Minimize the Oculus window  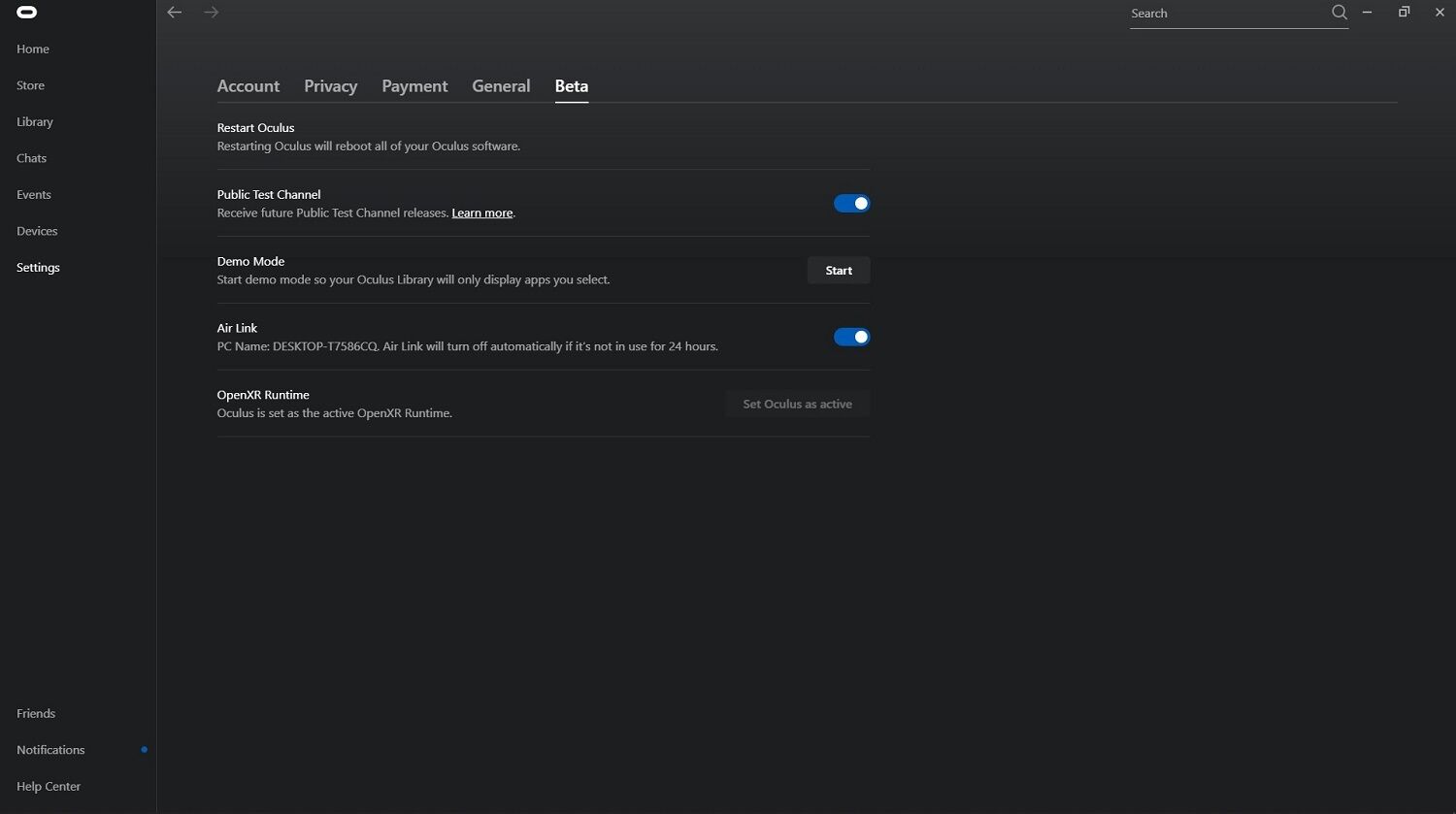click(x=1367, y=13)
